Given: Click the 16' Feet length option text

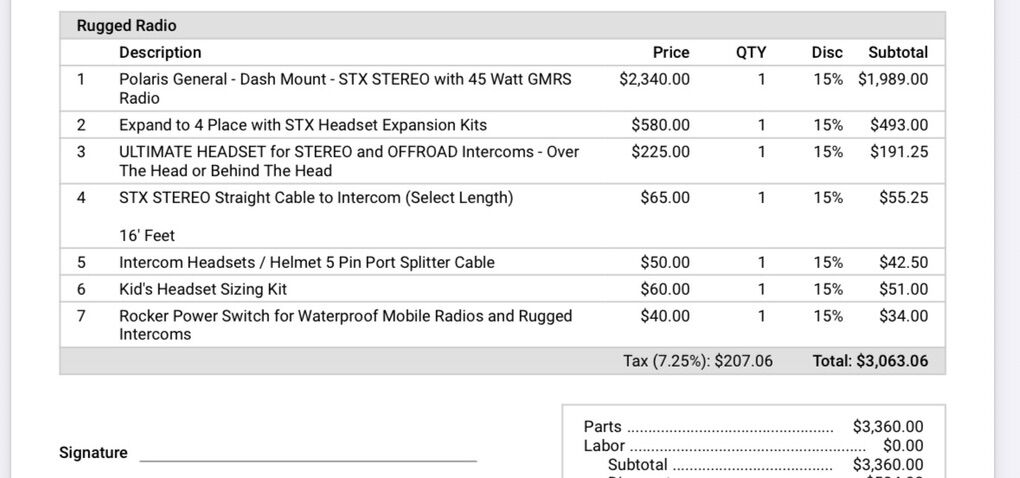Looking at the screenshot, I should click(147, 235).
